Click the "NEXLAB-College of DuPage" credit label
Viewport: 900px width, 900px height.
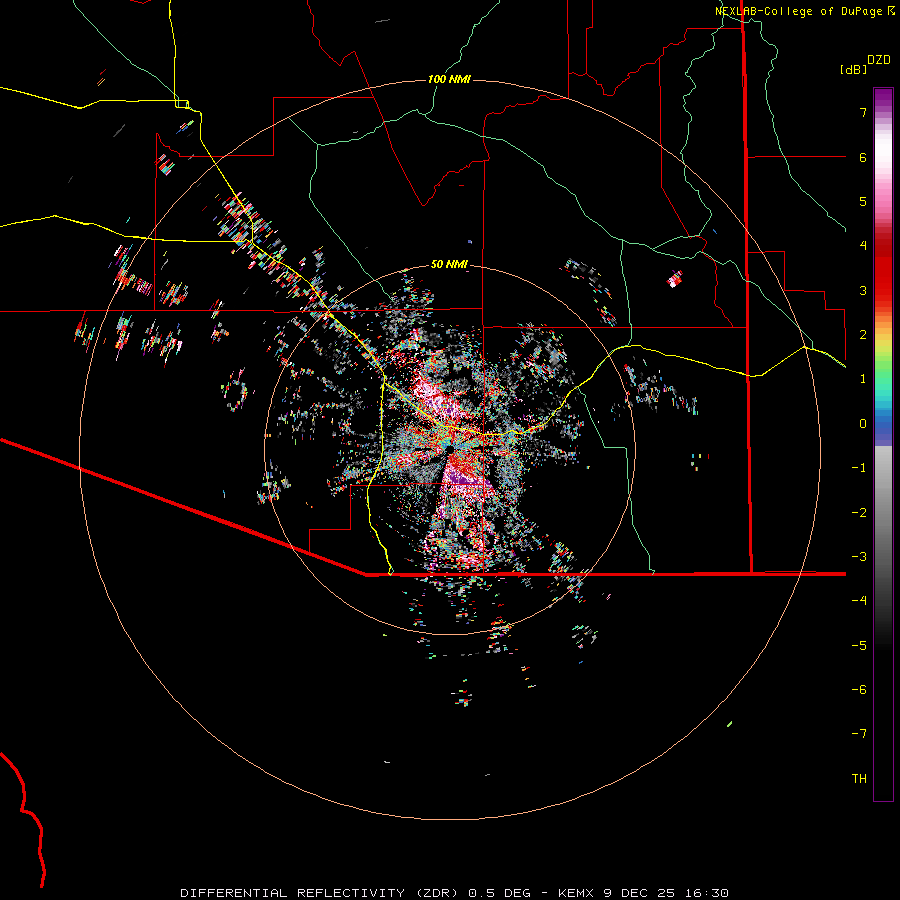pyautogui.click(x=798, y=11)
